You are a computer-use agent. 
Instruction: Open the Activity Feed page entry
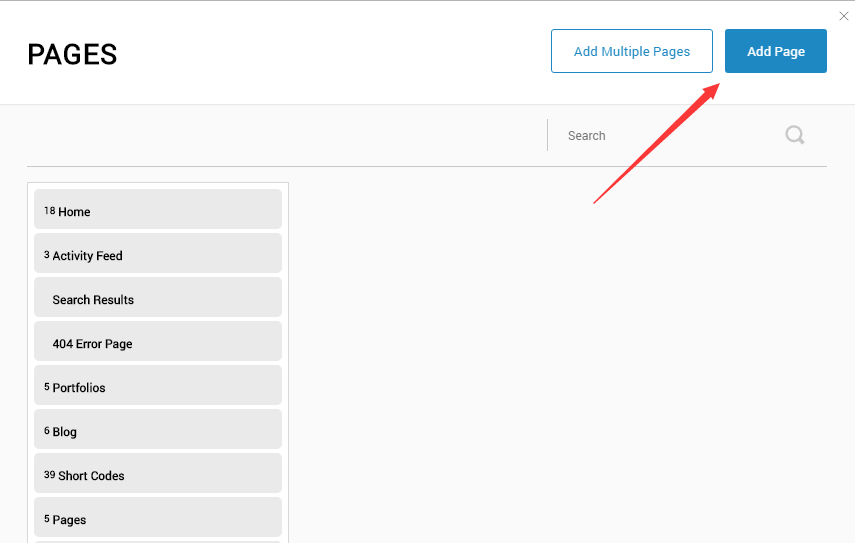click(158, 255)
